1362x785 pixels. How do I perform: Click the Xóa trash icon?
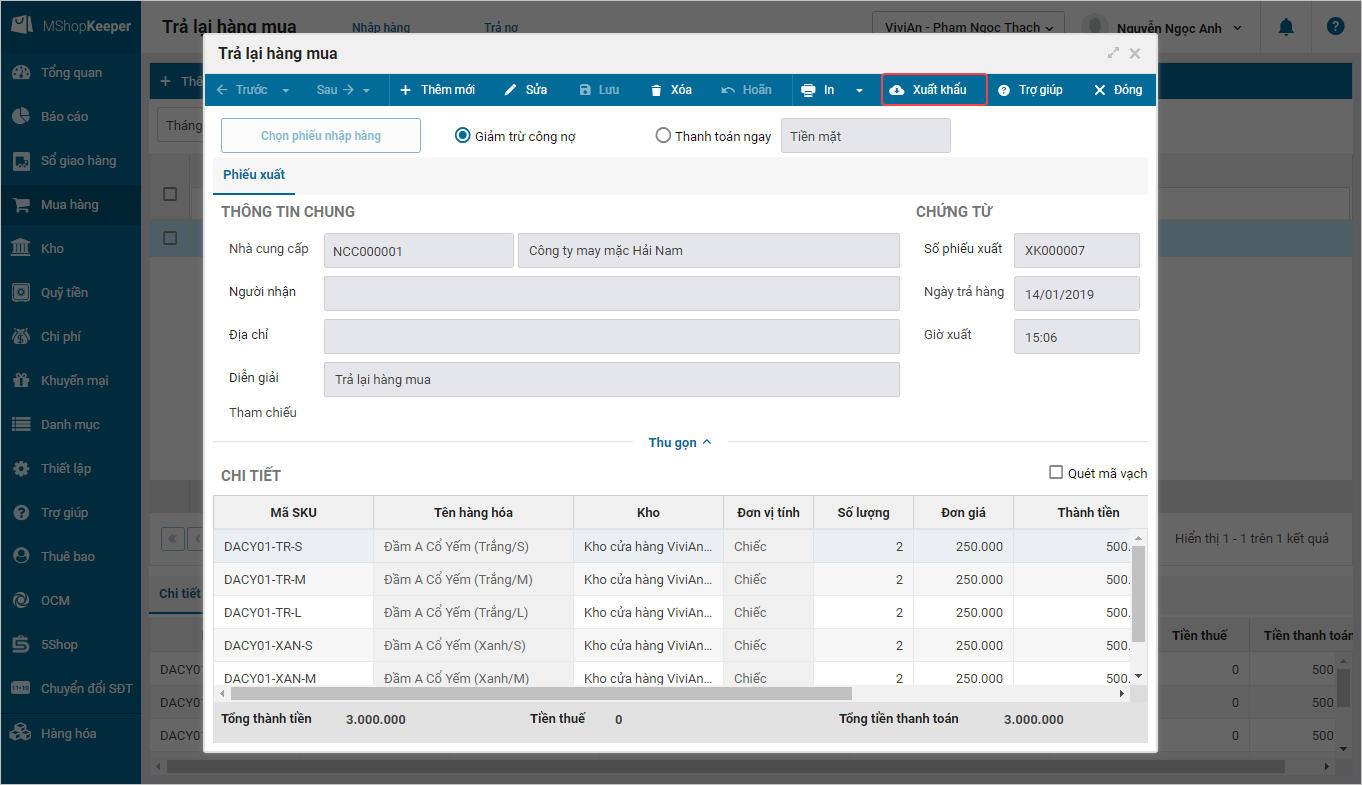[x=656, y=90]
